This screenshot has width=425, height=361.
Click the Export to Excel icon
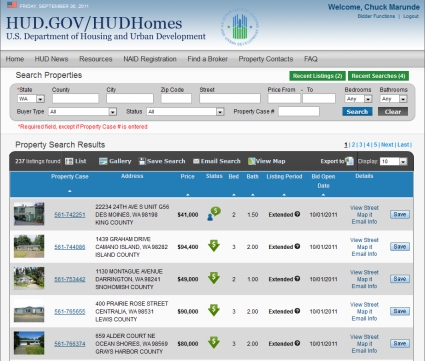click(349, 161)
